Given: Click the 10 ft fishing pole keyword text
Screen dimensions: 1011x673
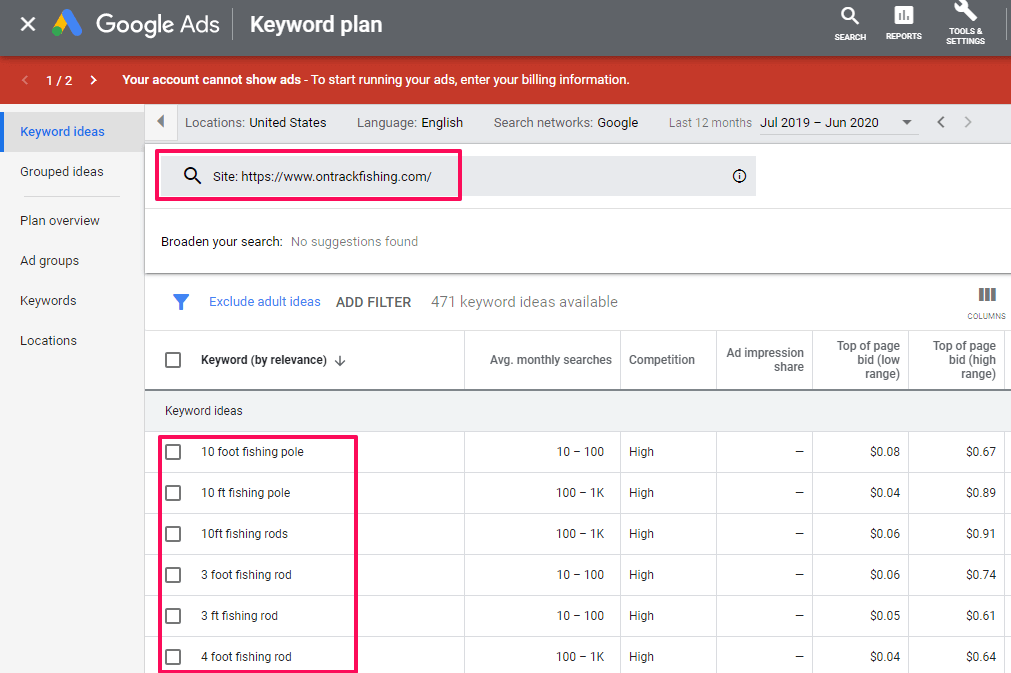Looking at the screenshot, I should (246, 493).
